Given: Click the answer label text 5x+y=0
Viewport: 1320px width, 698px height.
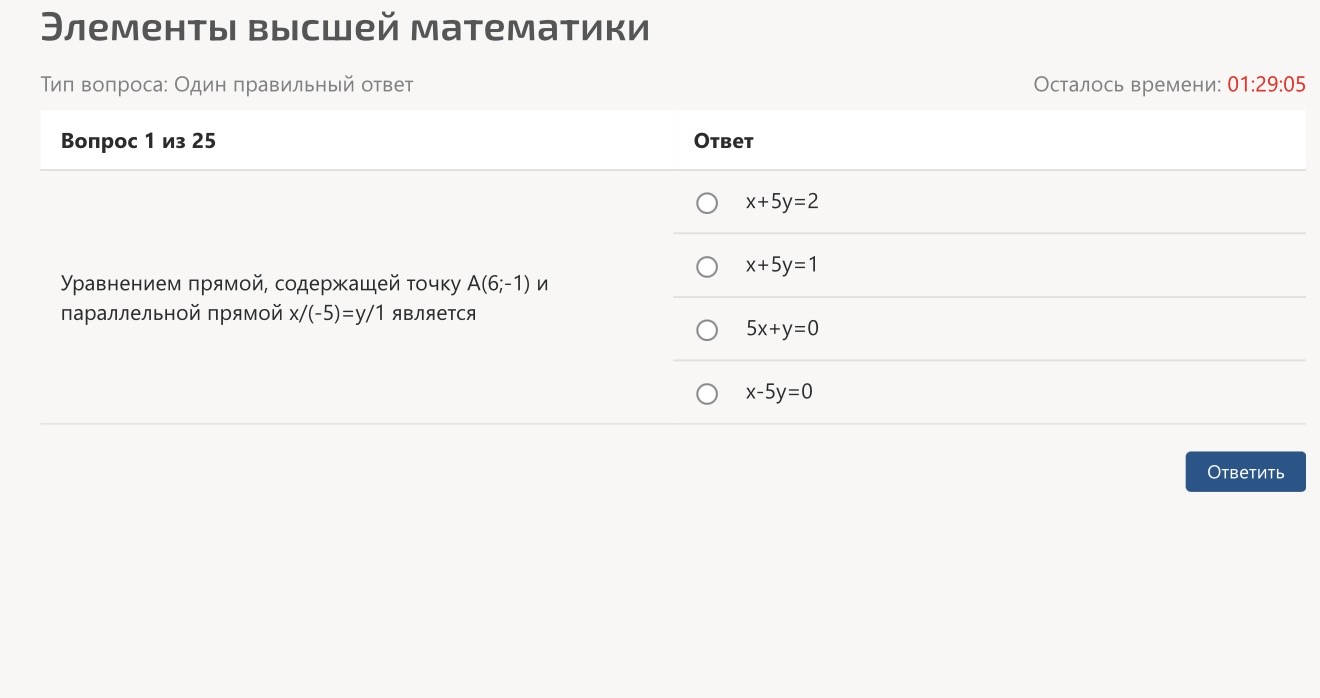Looking at the screenshot, I should tap(782, 329).
